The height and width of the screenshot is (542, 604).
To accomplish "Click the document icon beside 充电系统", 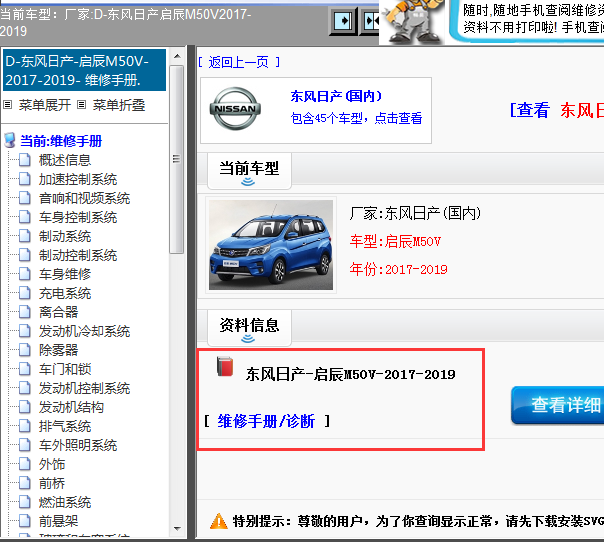I will pos(25,293).
